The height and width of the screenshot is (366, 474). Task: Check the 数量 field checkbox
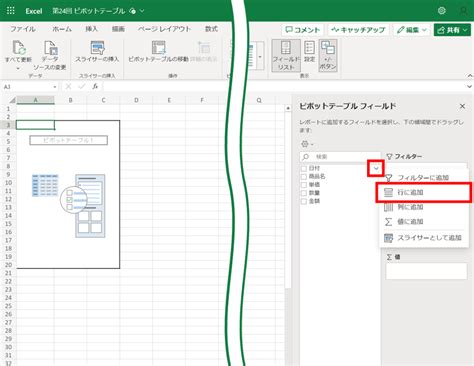tap(304, 193)
